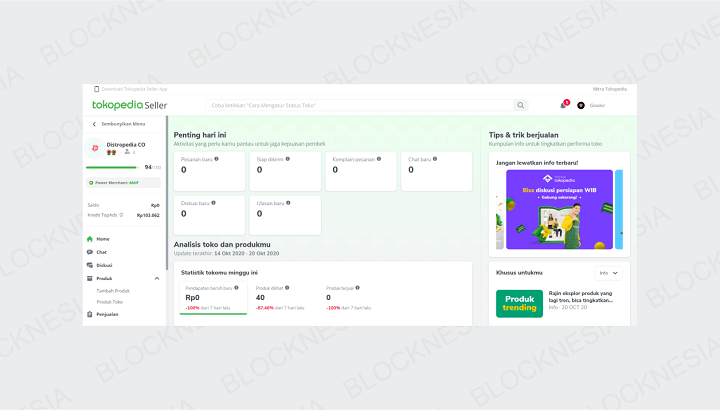Open the Ulasan baru card
The width and height of the screenshot is (720, 410).
[285, 215]
